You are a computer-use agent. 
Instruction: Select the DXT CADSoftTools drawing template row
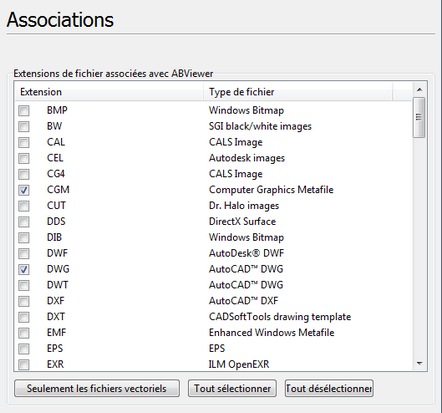pos(213,317)
